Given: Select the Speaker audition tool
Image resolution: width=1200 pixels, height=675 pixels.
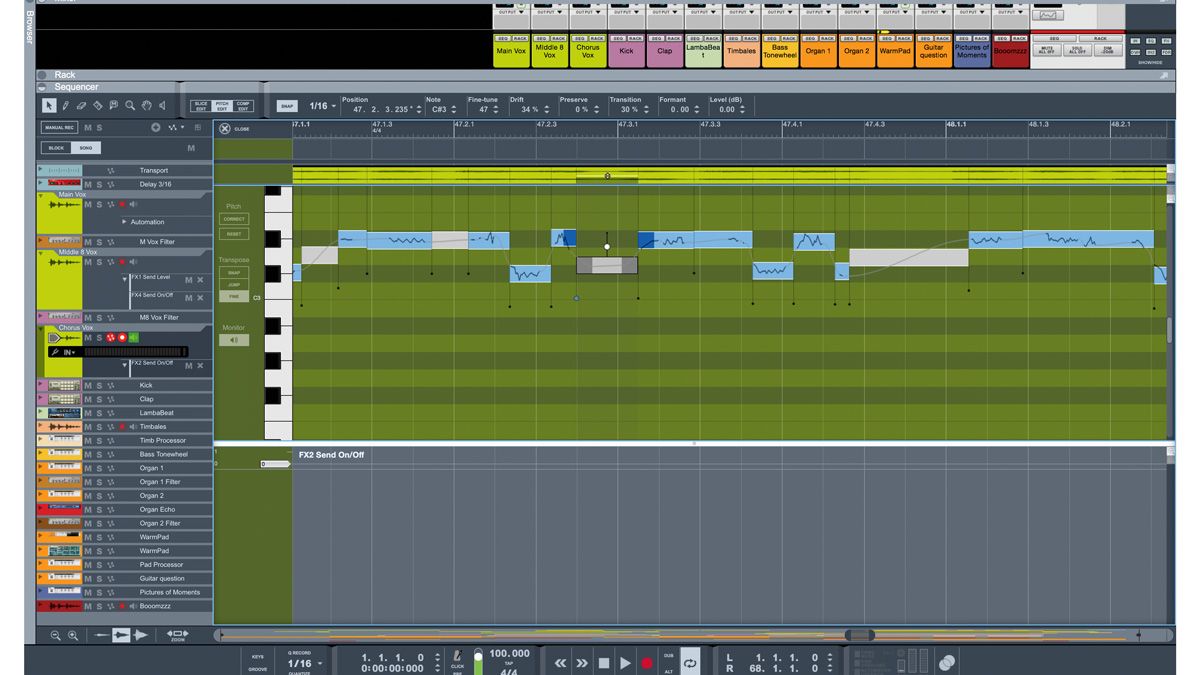Looking at the screenshot, I should tap(162, 105).
